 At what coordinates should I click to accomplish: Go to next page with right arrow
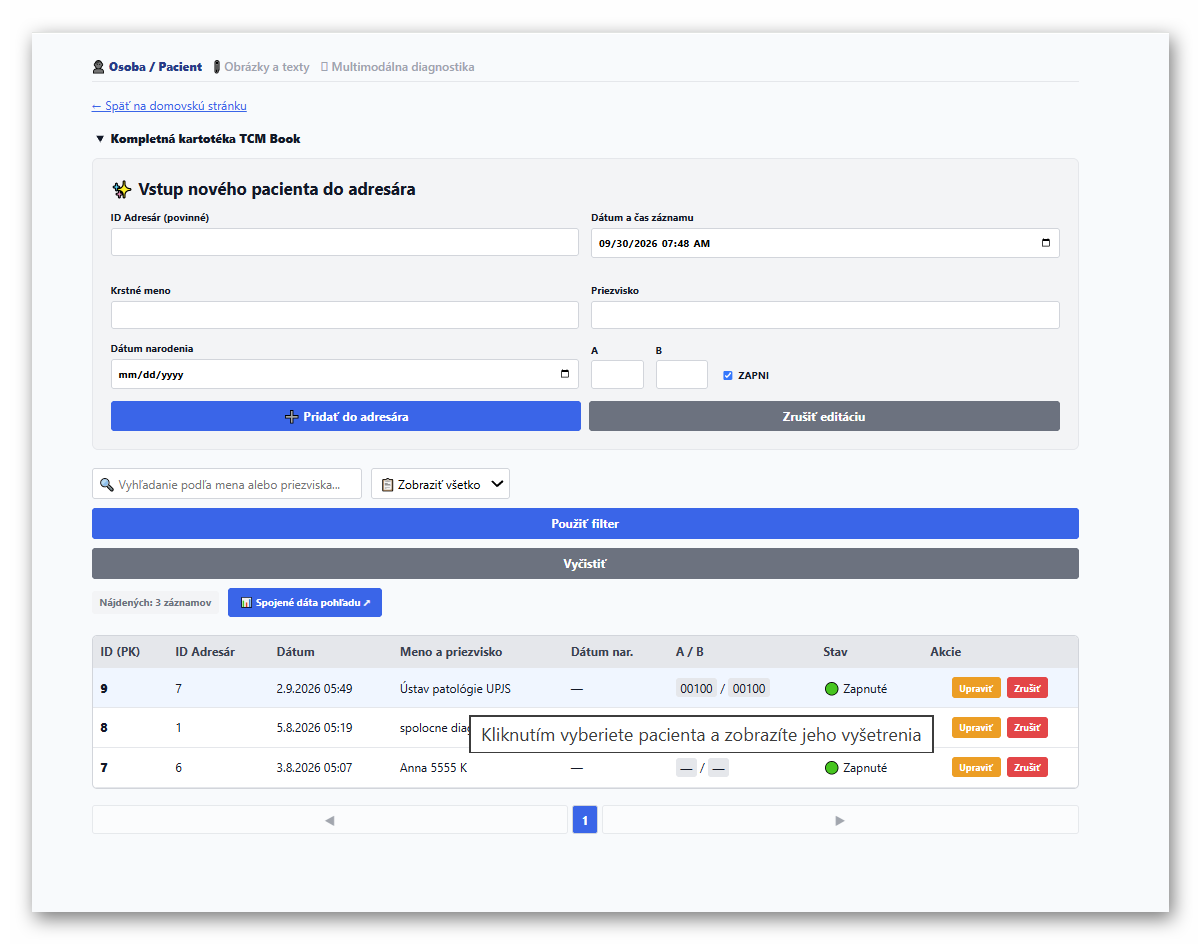[840, 820]
